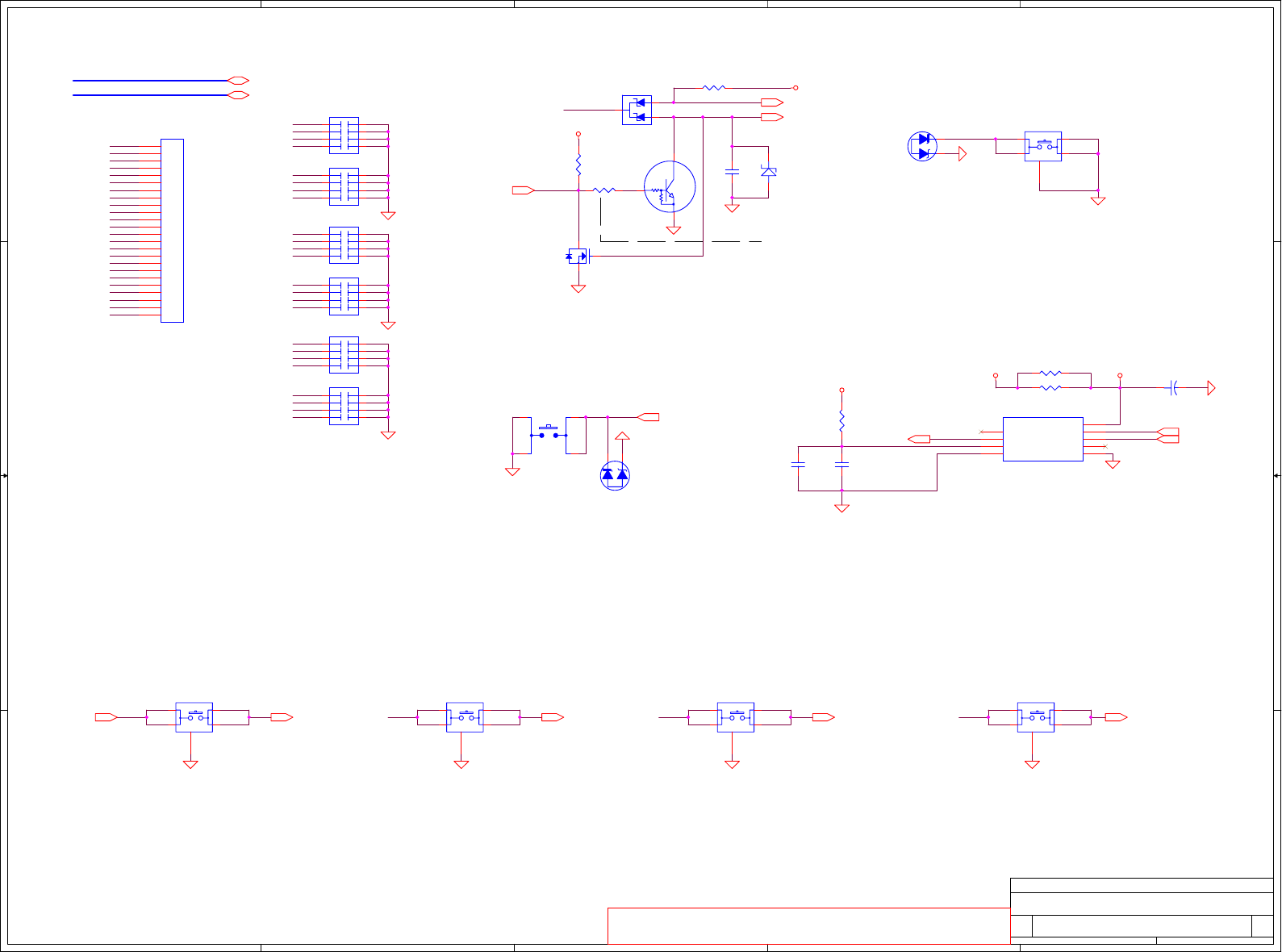Image resolution: width=1282 pixels, height=952 pixels.
Task: Click the circled dual diode under the pushbutton net
Action: point(615,475)
